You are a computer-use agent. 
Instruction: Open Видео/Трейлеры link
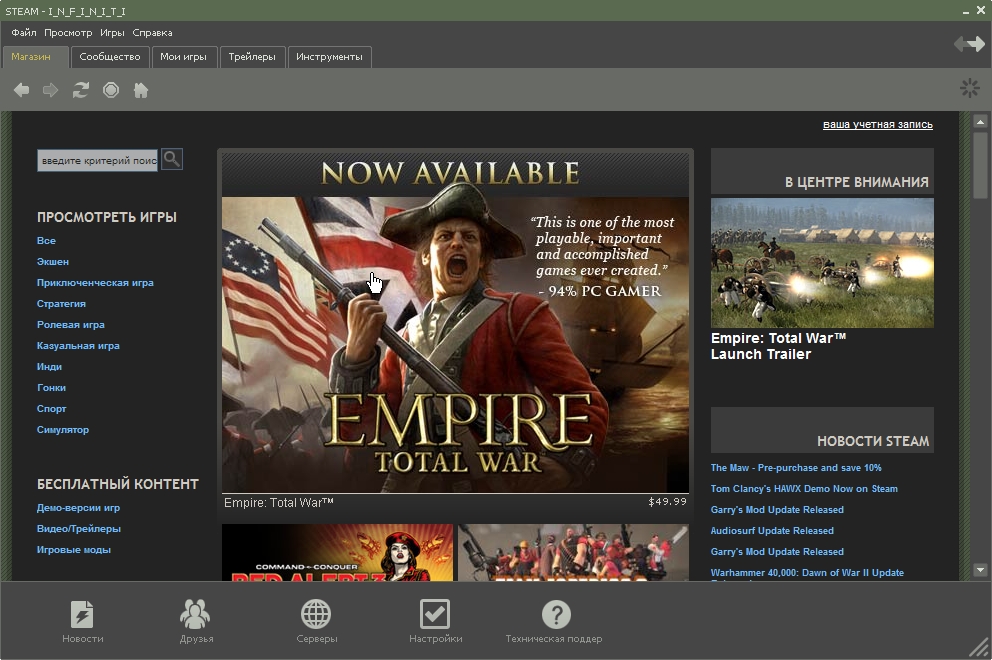pos(78,528)
